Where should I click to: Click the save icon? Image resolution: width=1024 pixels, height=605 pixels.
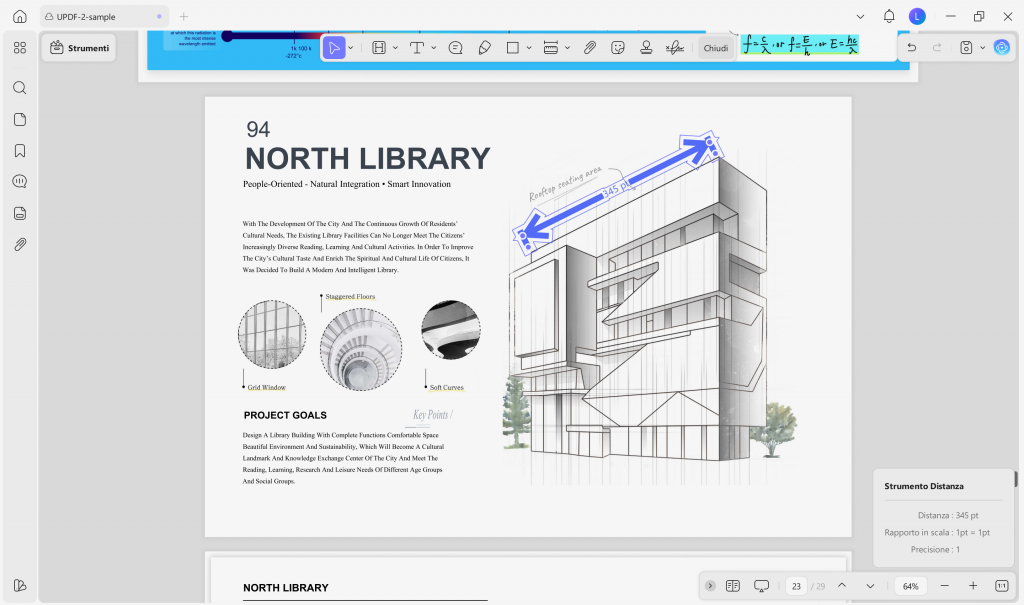tap(966, 48)
